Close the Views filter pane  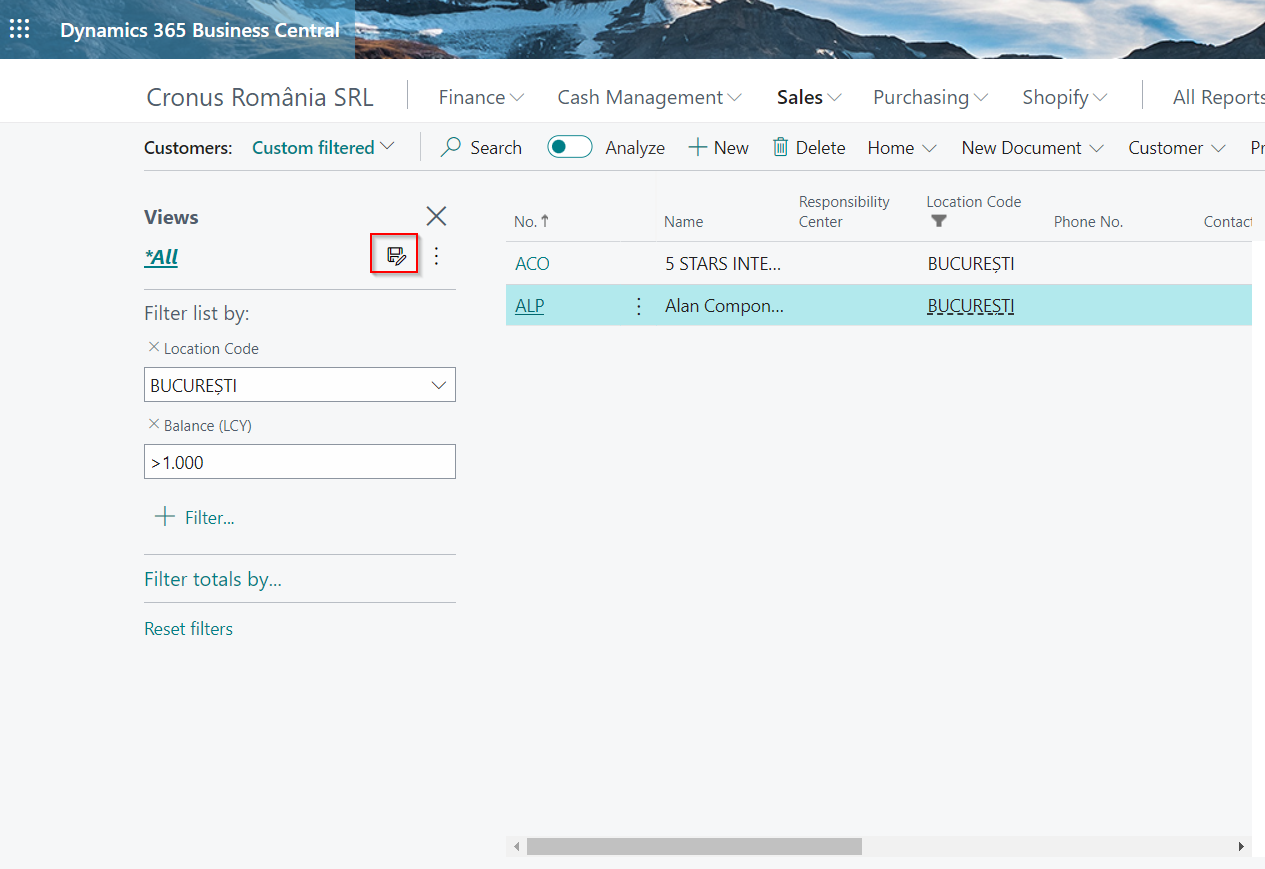436,216
